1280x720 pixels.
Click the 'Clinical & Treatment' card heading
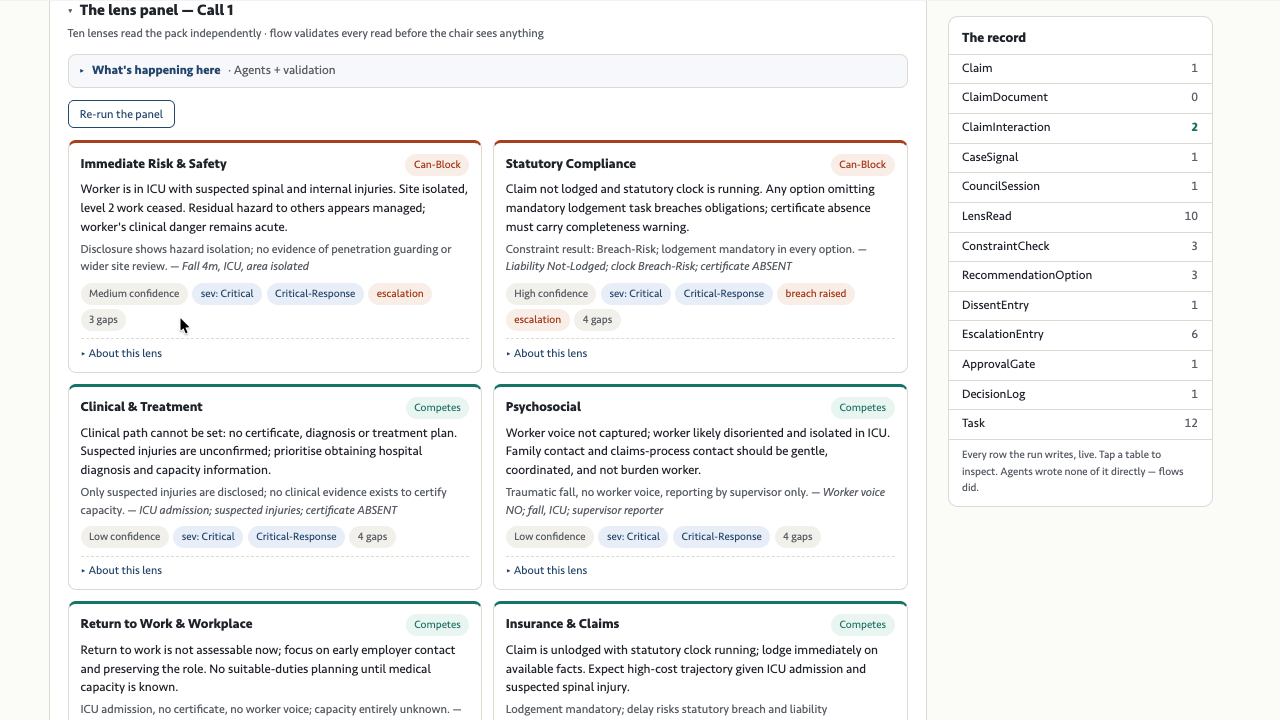pyautogui.click(x=142, y=407)
